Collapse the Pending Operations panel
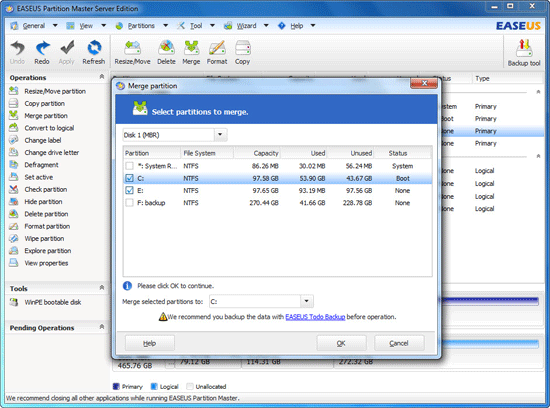Screen dimensions: 550x408 102,327
